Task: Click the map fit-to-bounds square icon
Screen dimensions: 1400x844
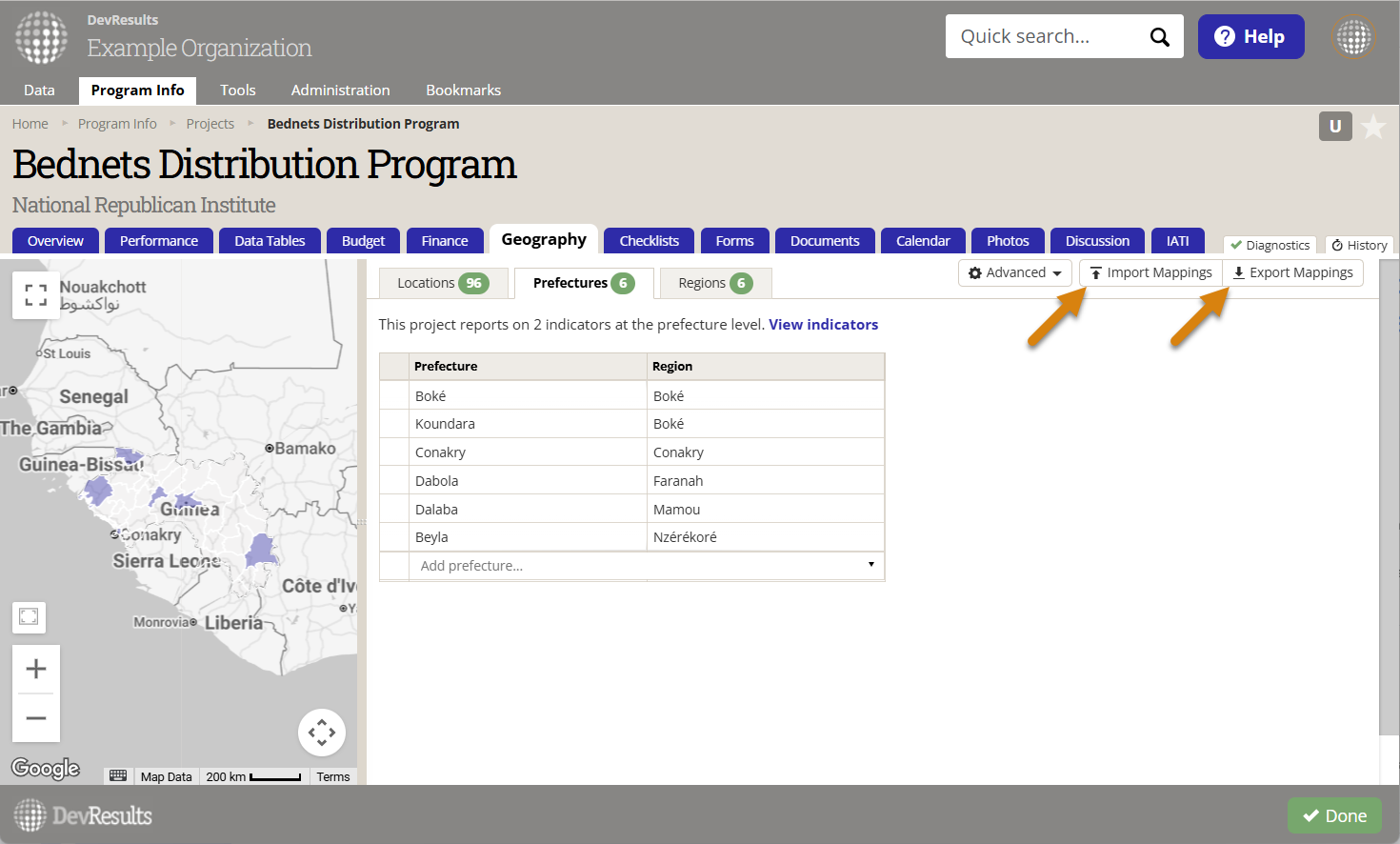Action: (29, 616)
